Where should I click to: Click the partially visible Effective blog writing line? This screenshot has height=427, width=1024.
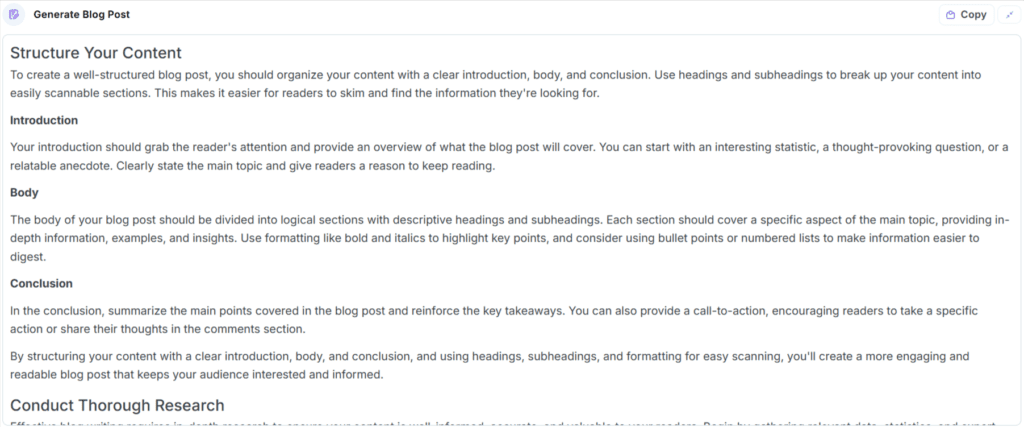coord(509,423)
